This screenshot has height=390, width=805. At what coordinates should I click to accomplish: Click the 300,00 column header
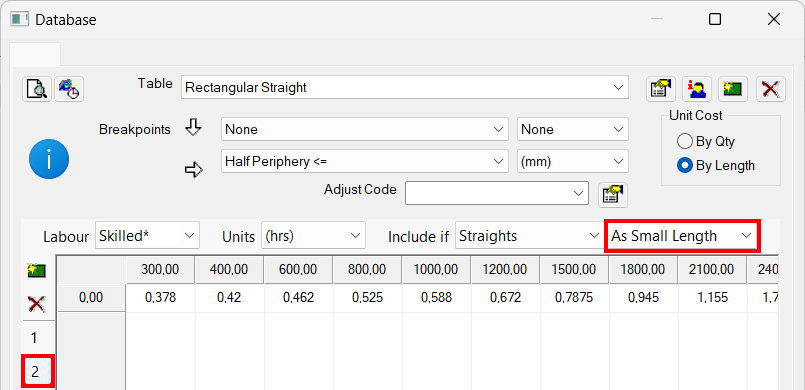(x=161, y=269)
